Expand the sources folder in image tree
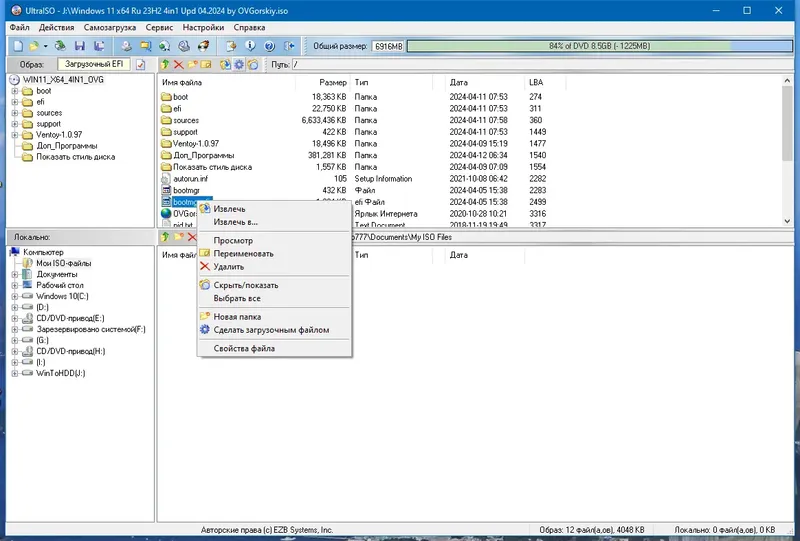 click(15, 113)
